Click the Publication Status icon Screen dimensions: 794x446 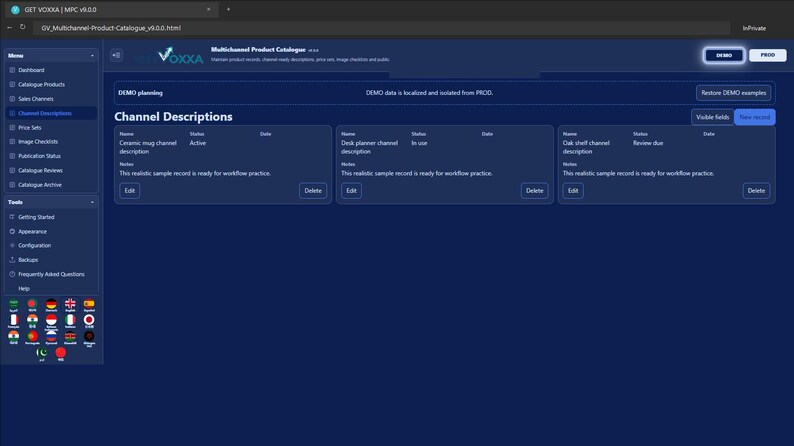pyautogui.click(x=12, y=156)
